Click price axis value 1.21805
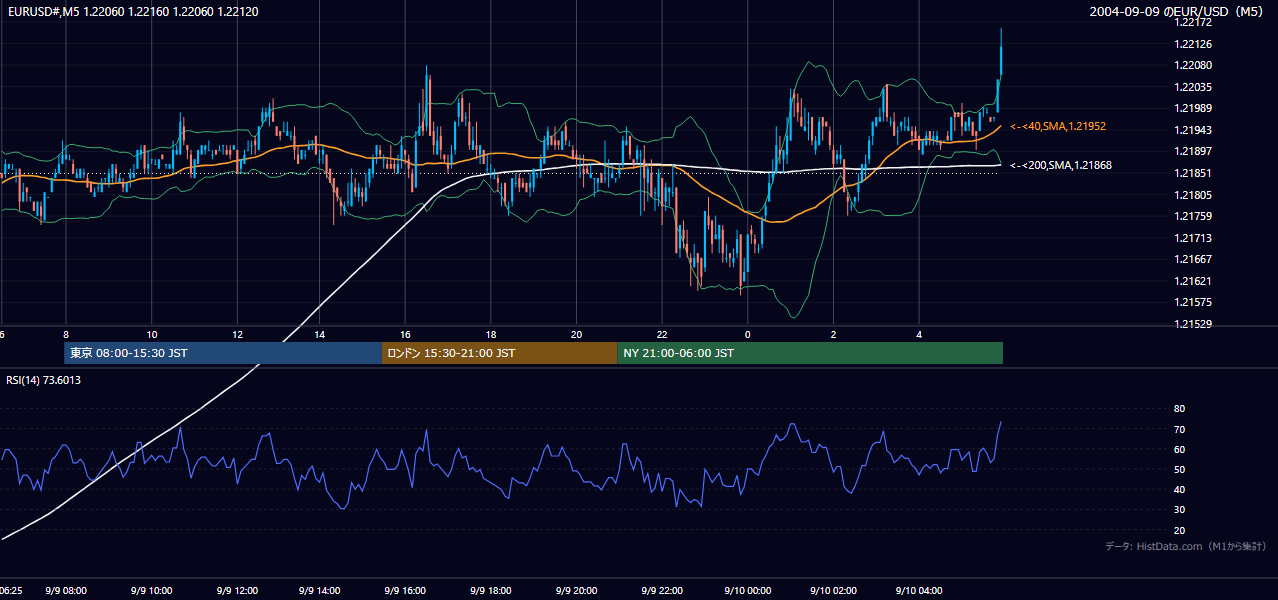This screenshot has height=600, width=1278. (x=1193, y=195)
